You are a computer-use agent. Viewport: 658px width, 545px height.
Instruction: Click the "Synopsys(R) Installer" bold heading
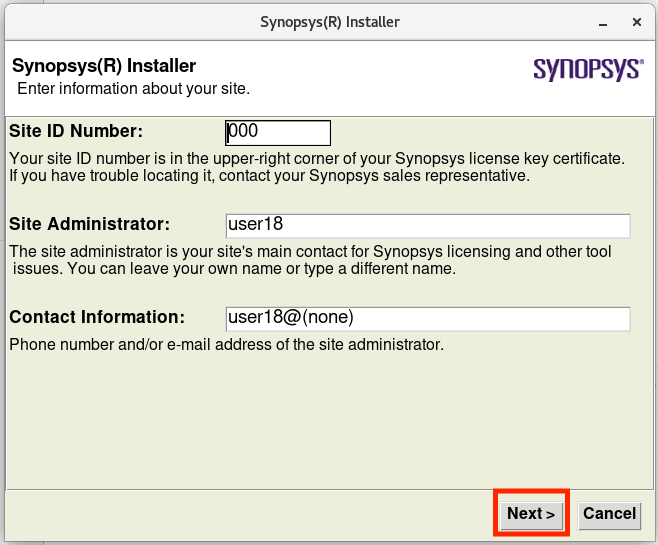104,65
